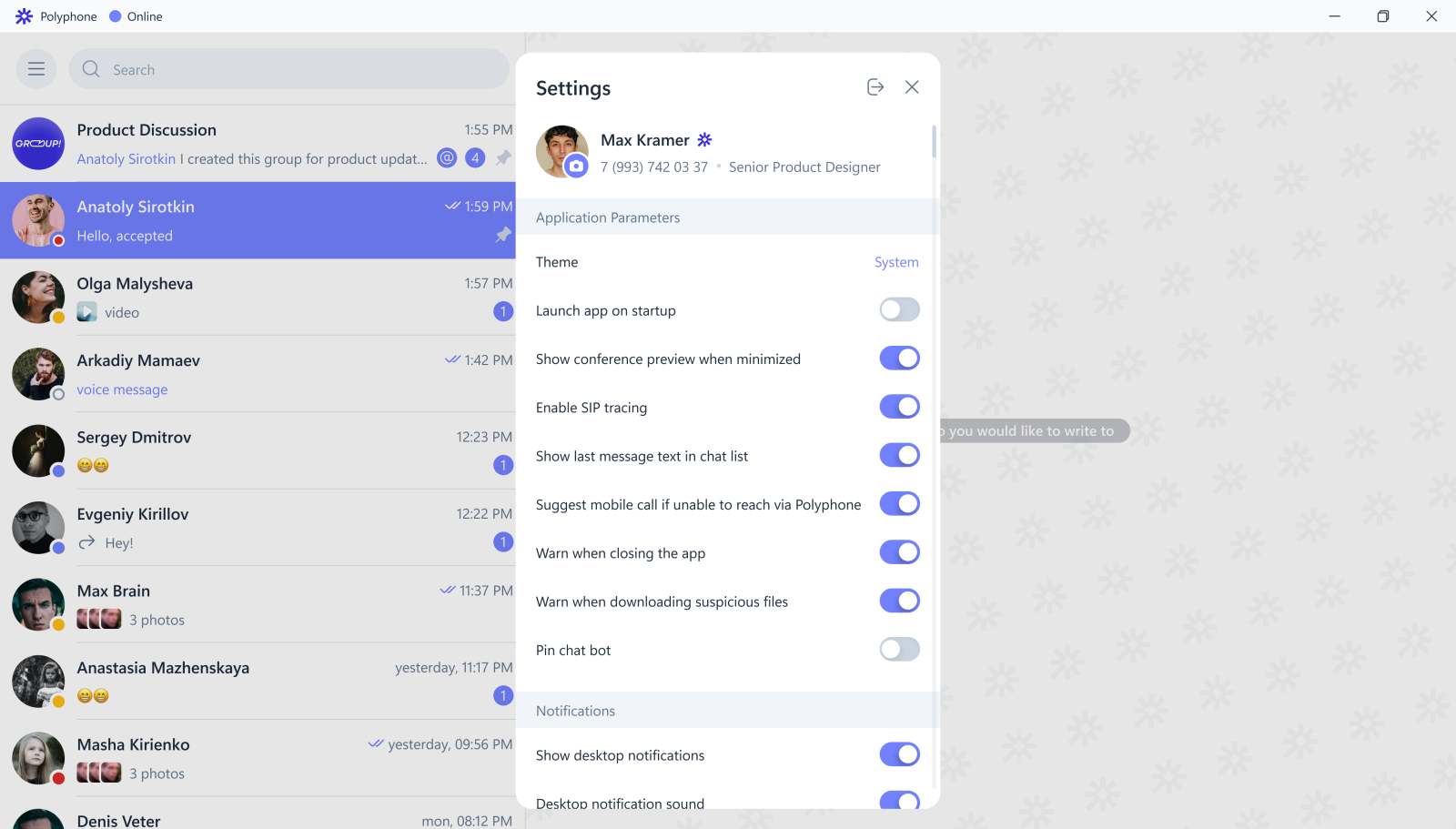
Task: Click the camera icon on profile avatar
Action: tap(576, 167)
